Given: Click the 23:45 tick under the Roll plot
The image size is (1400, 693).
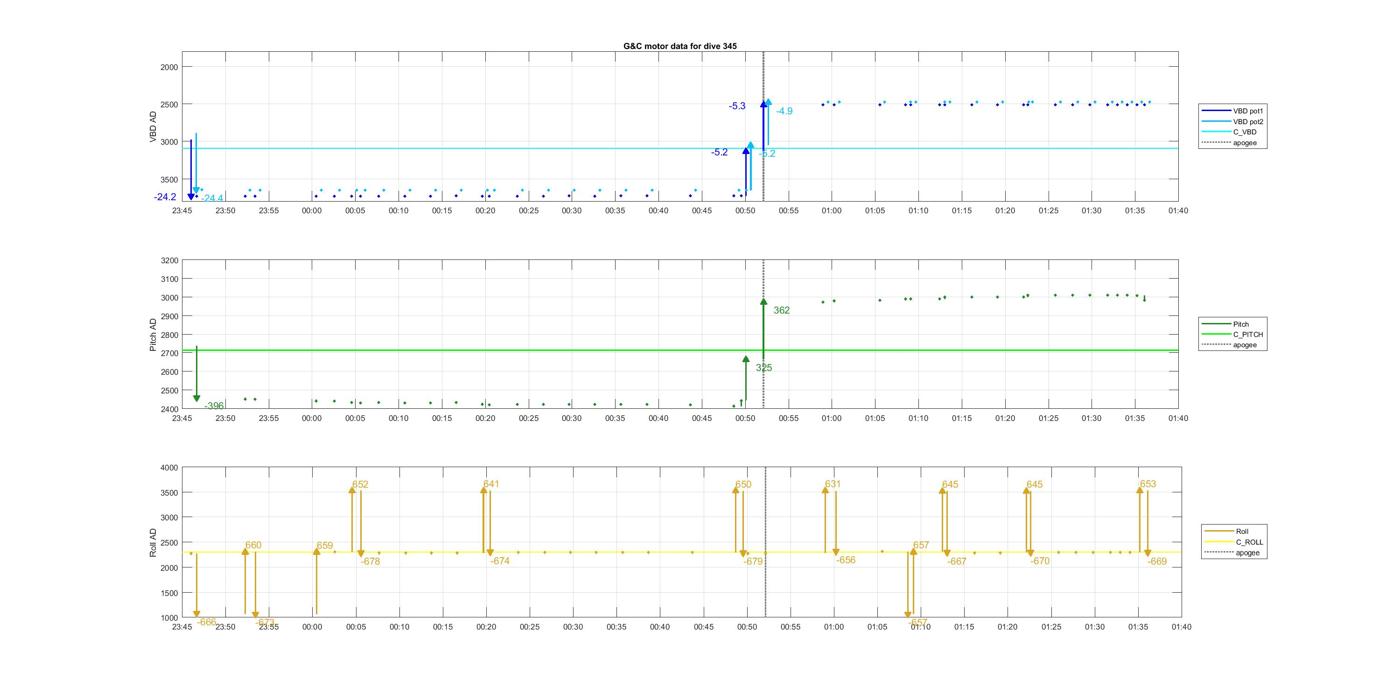Looking at the screenshot, I should (182, 627).
